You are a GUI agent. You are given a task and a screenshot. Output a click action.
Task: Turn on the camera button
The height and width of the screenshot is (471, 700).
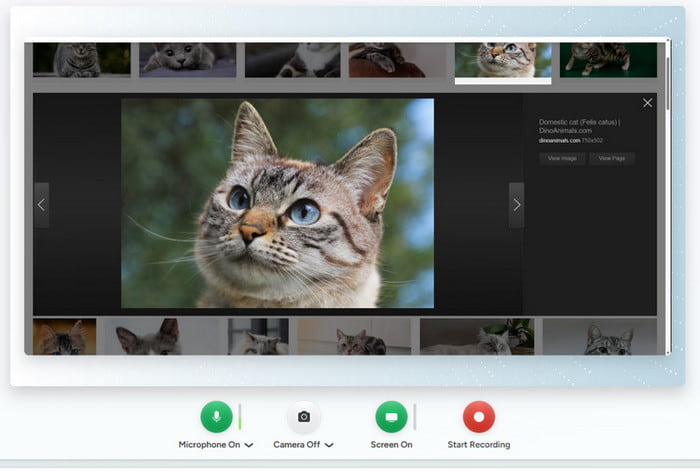click(304, 417)
